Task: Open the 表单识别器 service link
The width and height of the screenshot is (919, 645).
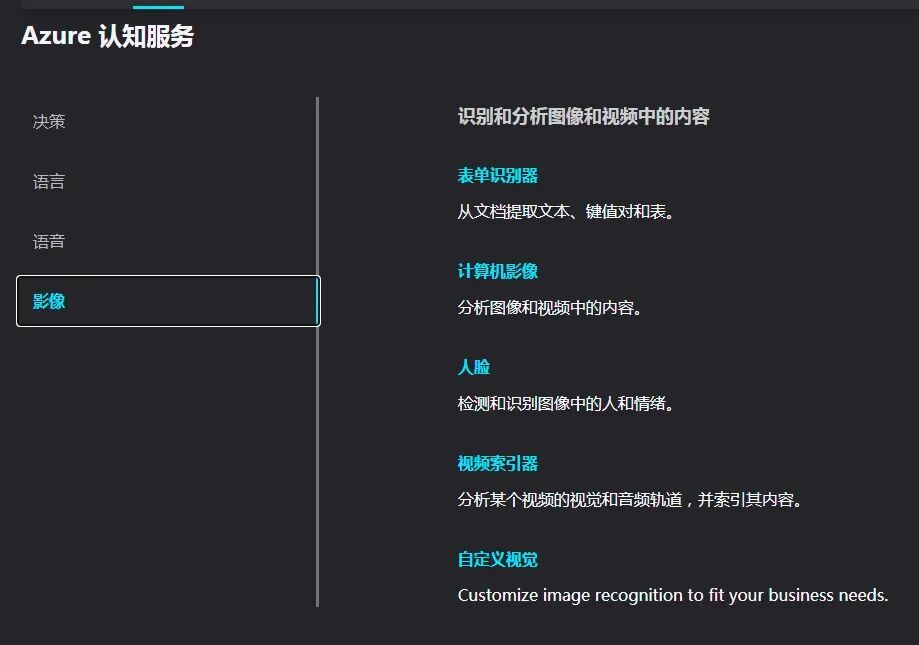Action: coord(496,174)
